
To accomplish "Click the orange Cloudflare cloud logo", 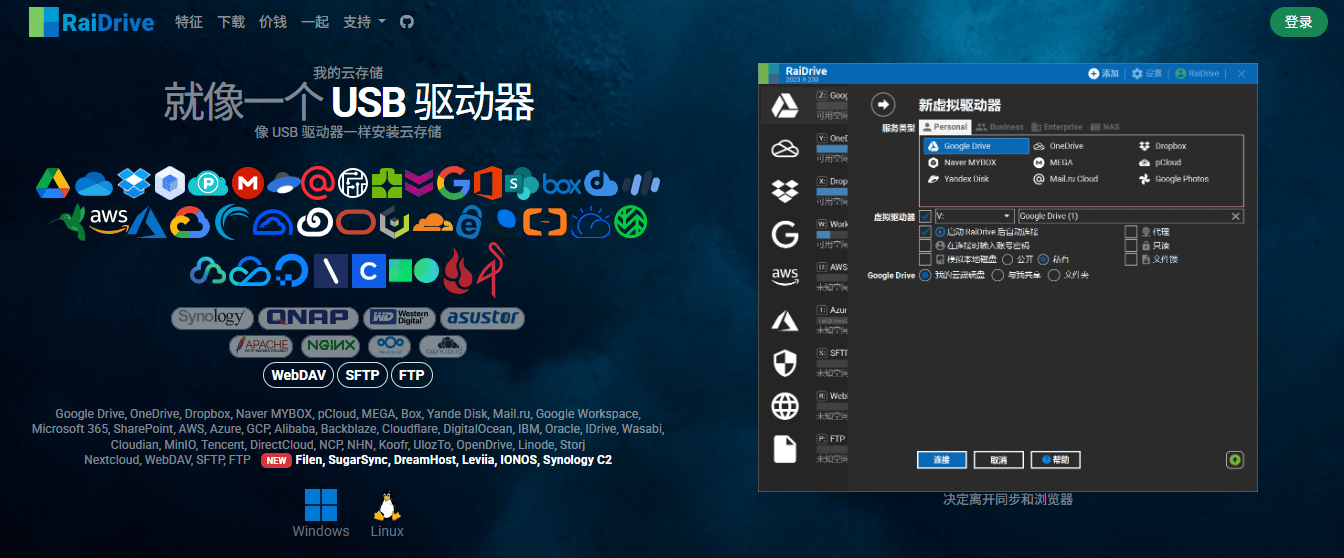I will coord(433,221).
